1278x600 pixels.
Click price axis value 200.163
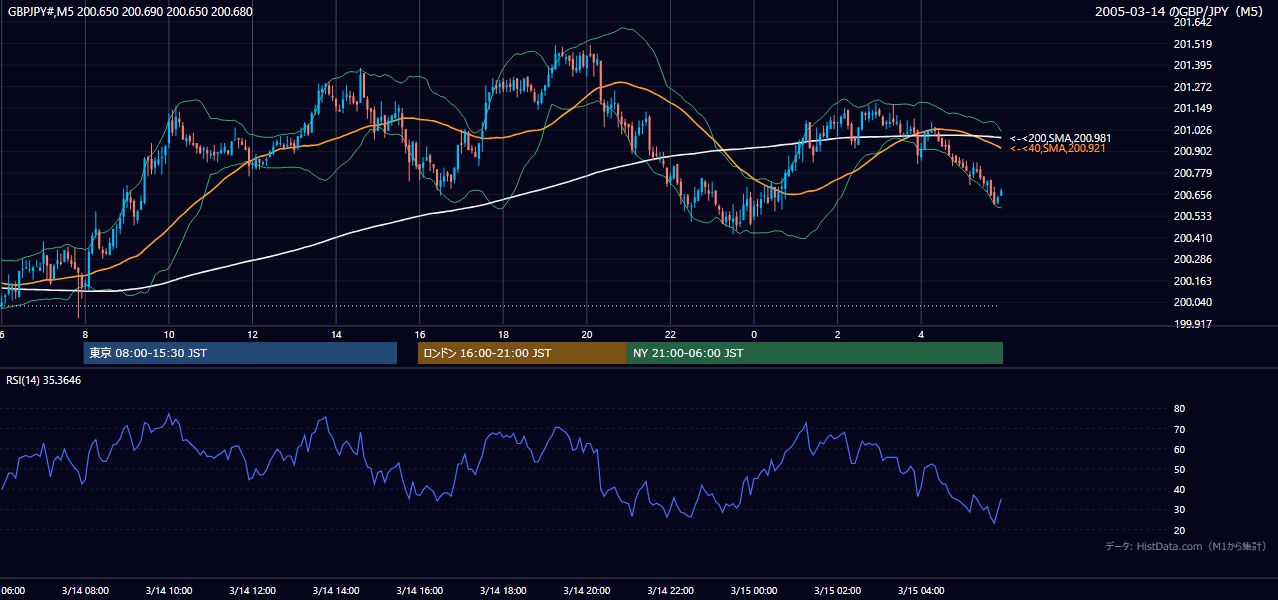click(1193, 281)
